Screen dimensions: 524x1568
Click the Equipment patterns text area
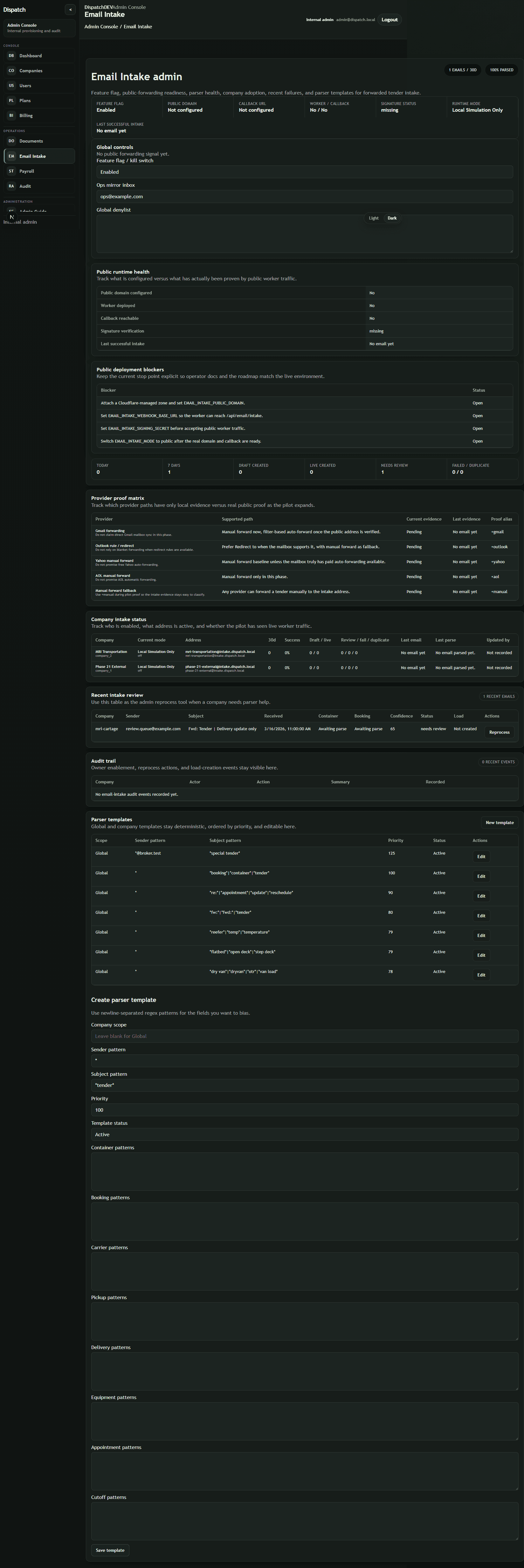(304, 1421)
